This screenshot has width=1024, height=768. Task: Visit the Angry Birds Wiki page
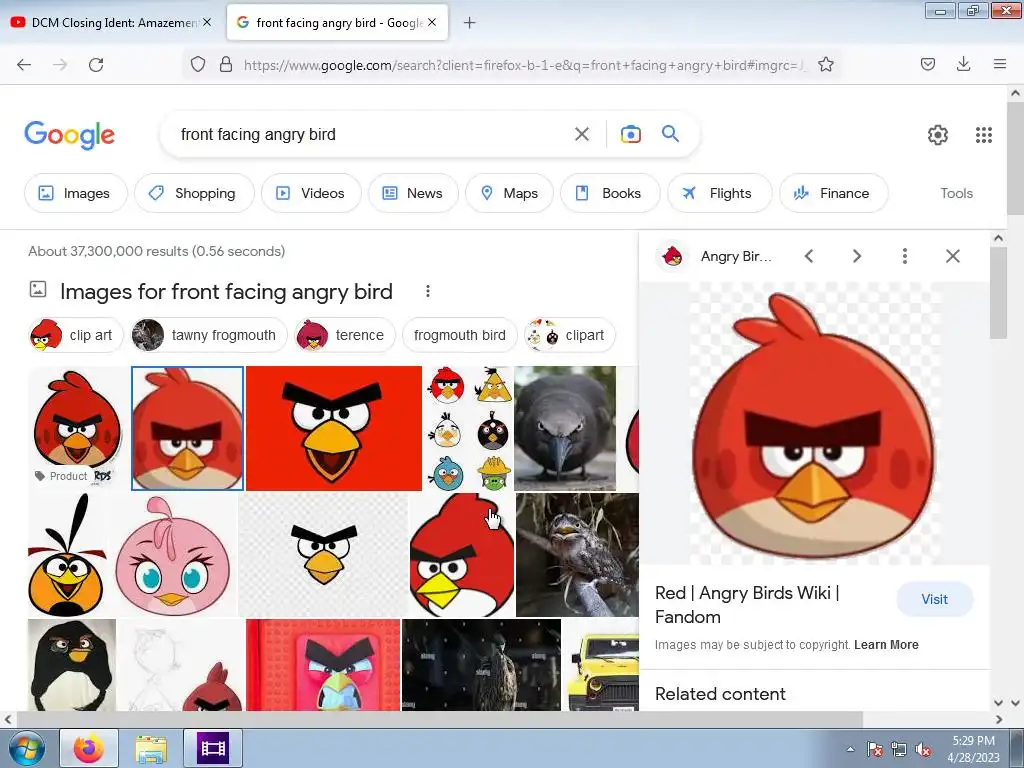(934, 599)
